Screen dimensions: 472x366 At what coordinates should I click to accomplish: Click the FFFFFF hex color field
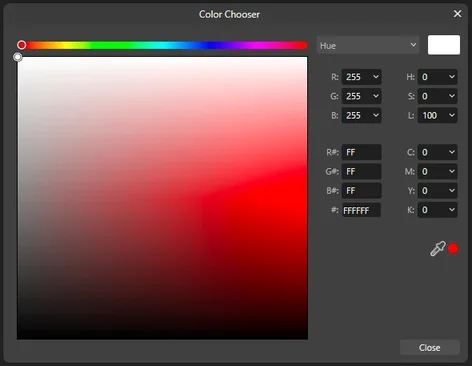click(361, 210)
